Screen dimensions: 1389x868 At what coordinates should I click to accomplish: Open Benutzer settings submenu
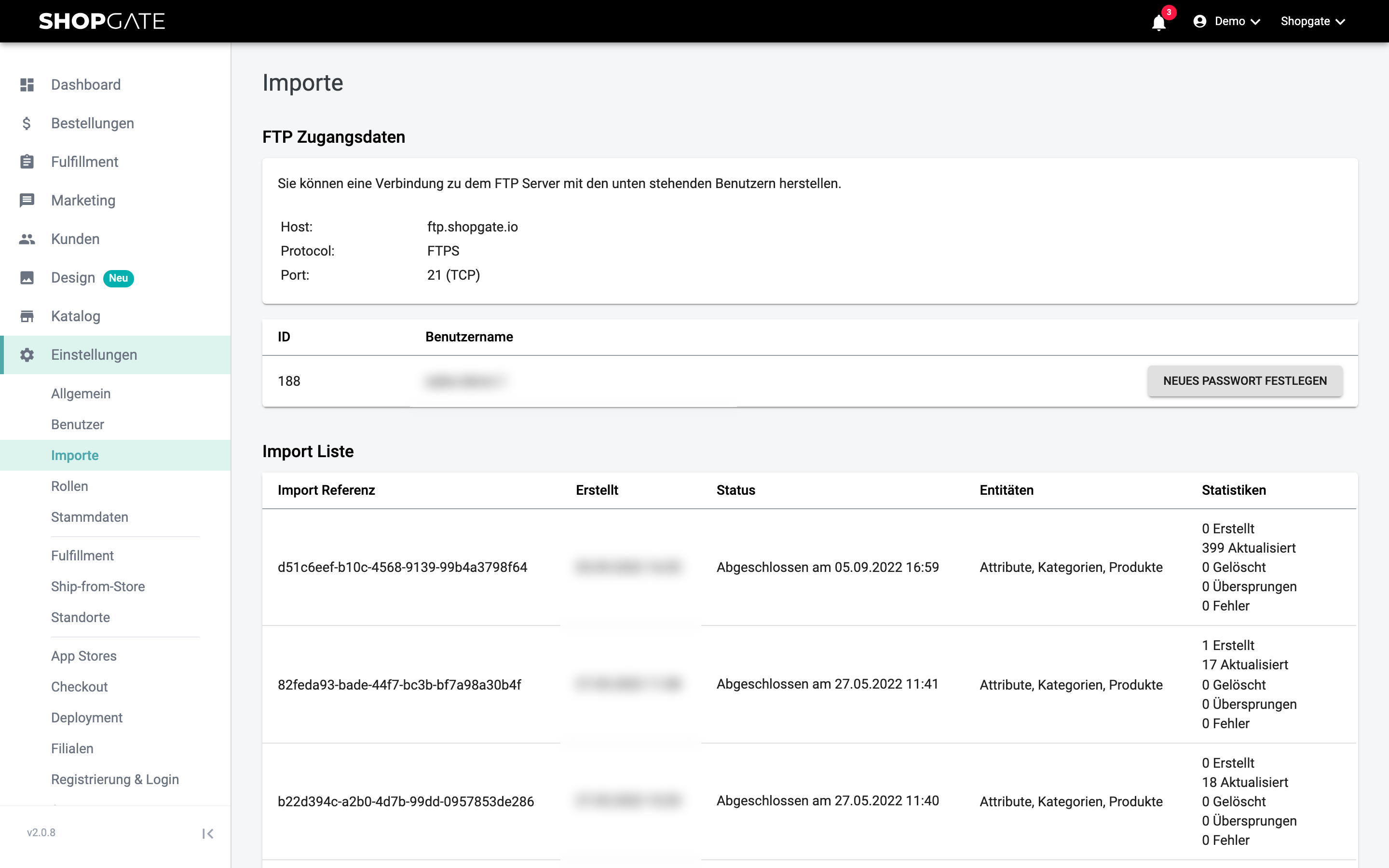click(x=78, y=425)
